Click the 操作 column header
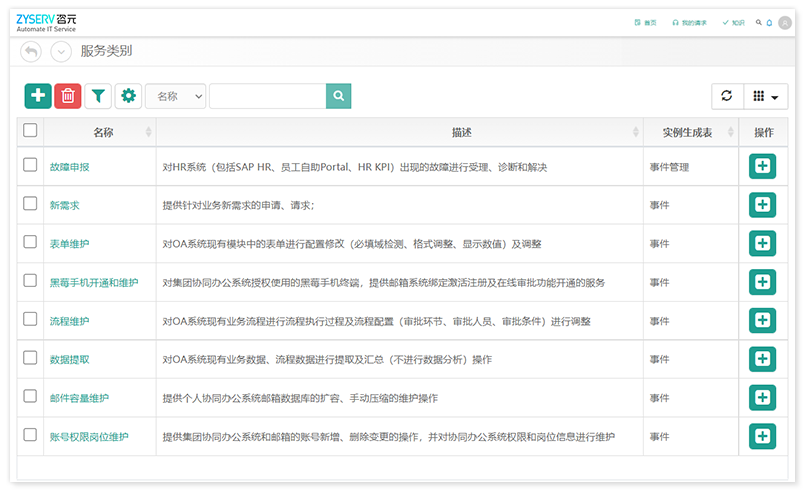808x495 pixels. [x=764, y=132]
